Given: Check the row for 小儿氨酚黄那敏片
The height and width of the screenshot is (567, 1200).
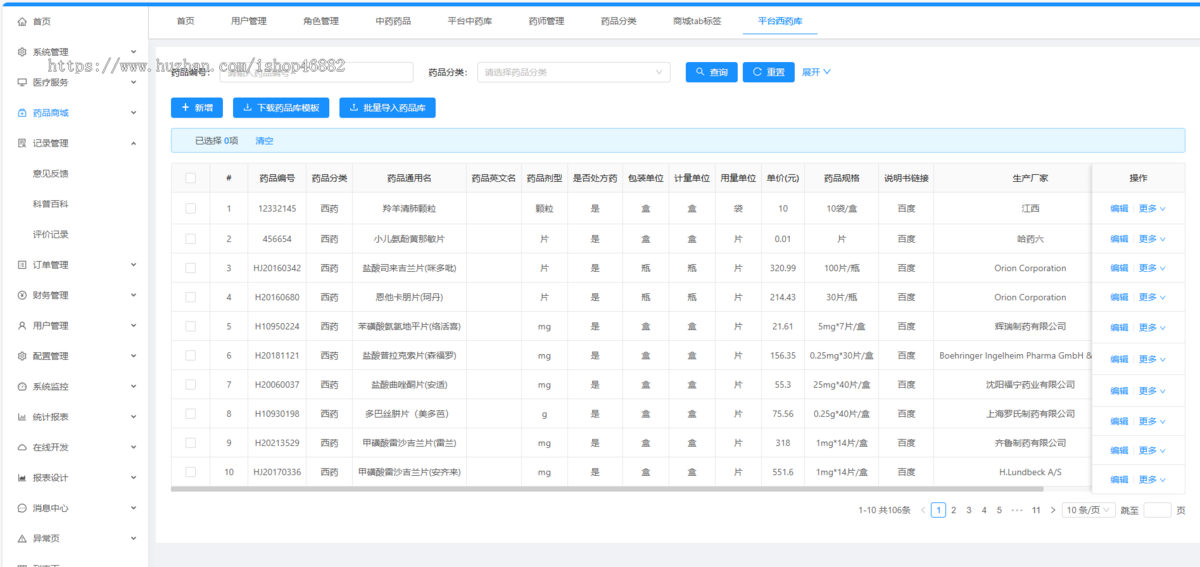Looking at the screenshot, I should [190, 239].
